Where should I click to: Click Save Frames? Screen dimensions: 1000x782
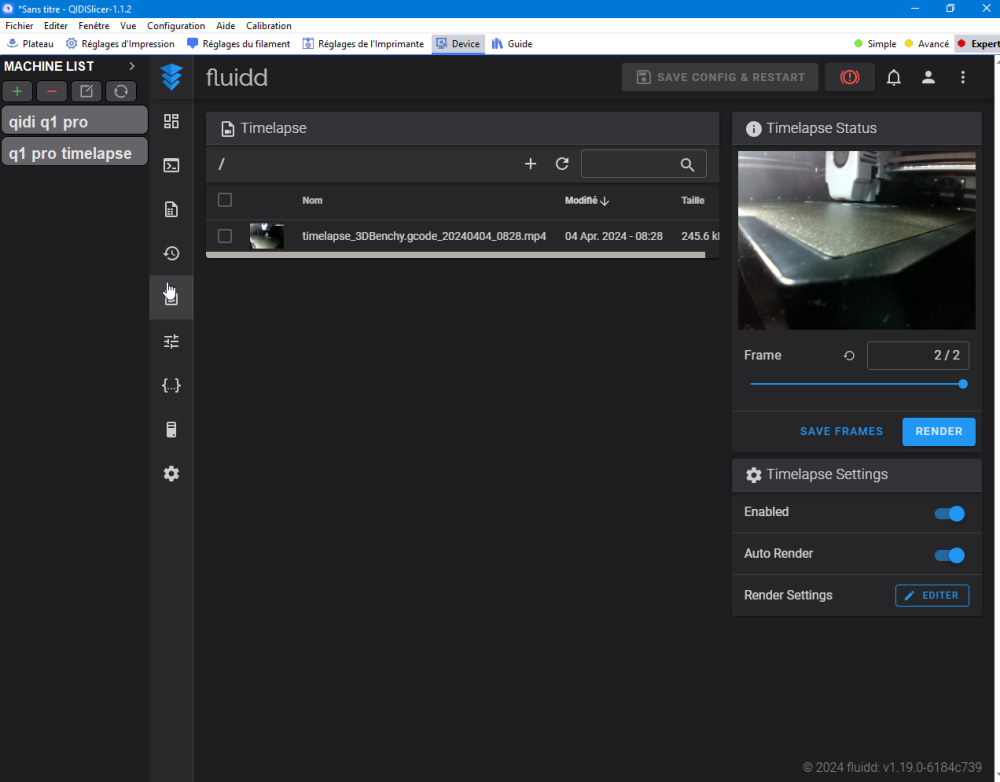click(842, 431)
